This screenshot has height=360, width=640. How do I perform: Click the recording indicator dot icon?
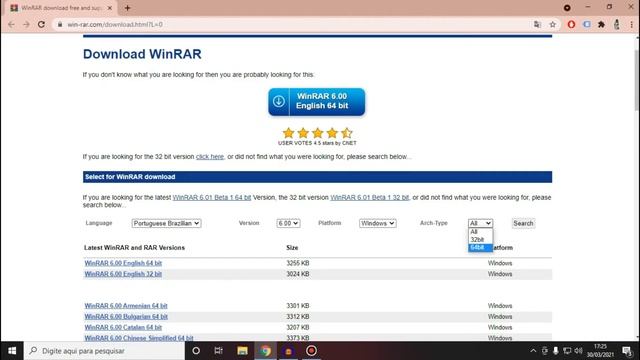[x=567, y=8]
